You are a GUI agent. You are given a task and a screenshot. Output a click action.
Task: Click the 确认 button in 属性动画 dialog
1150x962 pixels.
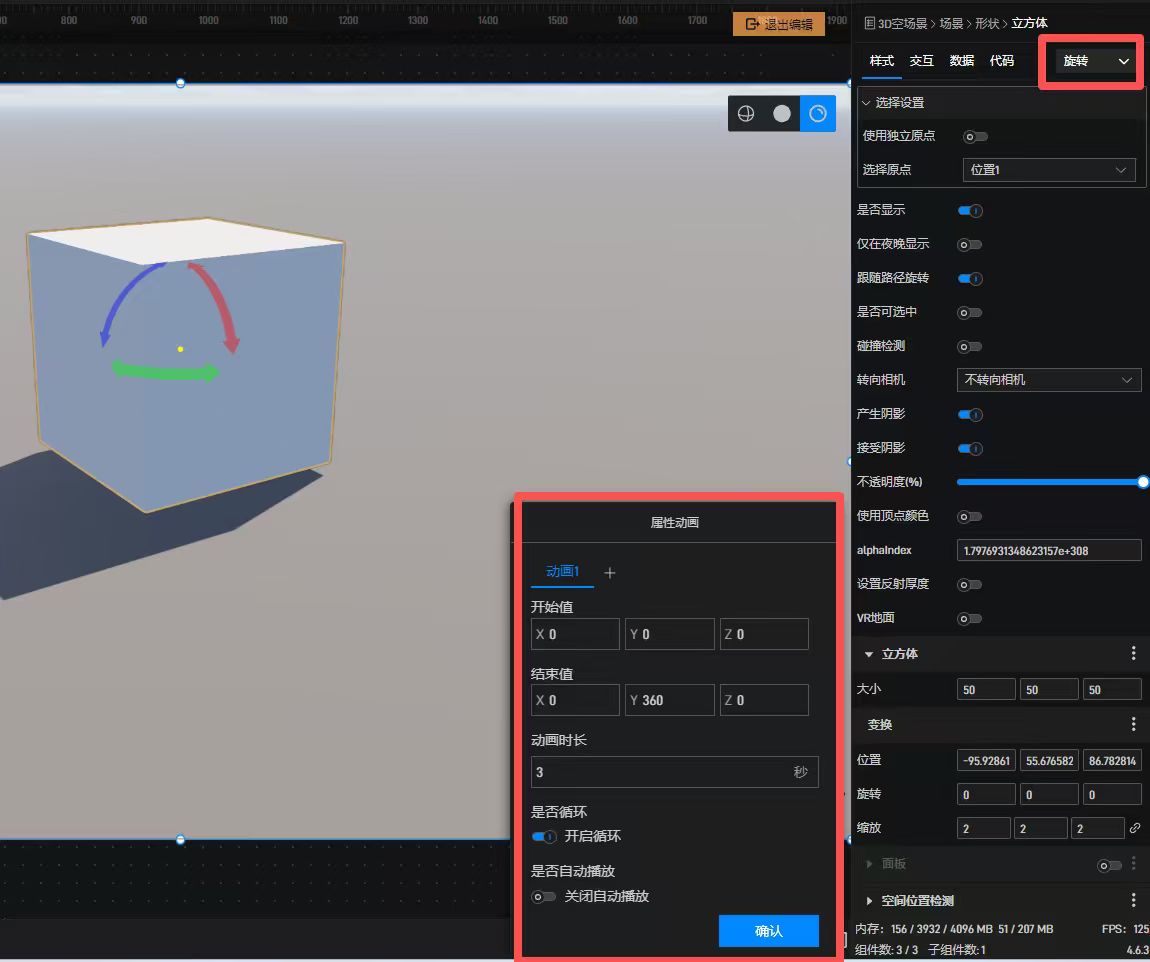click(768, 931)
